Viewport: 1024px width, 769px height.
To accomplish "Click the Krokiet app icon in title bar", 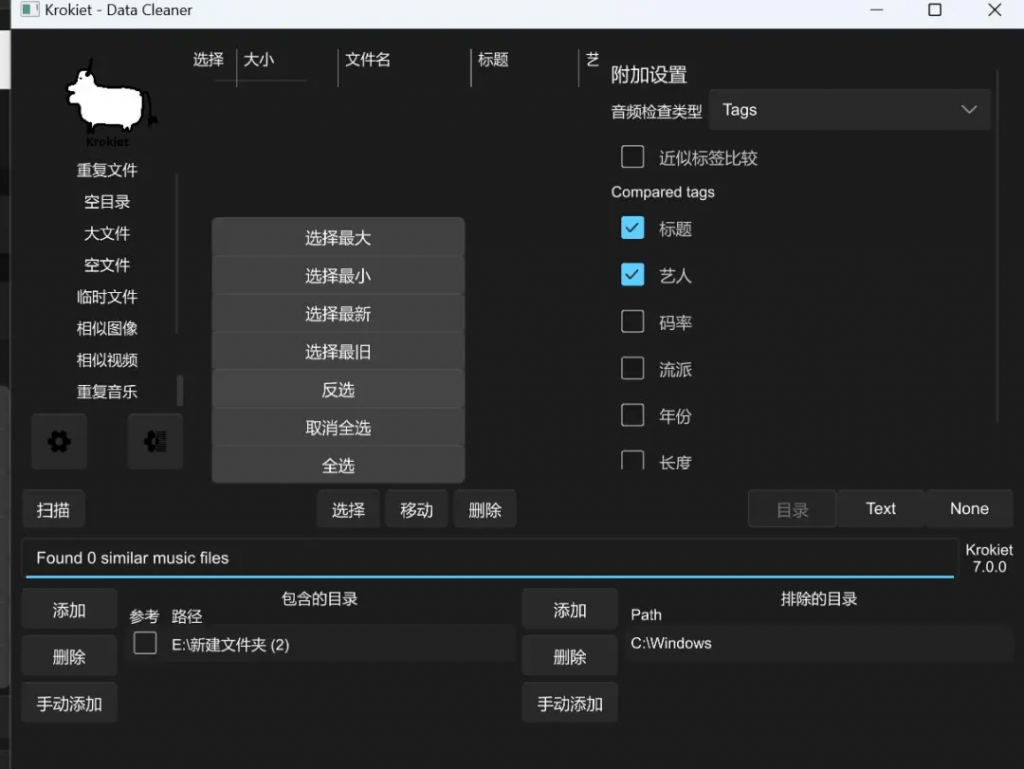I will tap(30, 10).
